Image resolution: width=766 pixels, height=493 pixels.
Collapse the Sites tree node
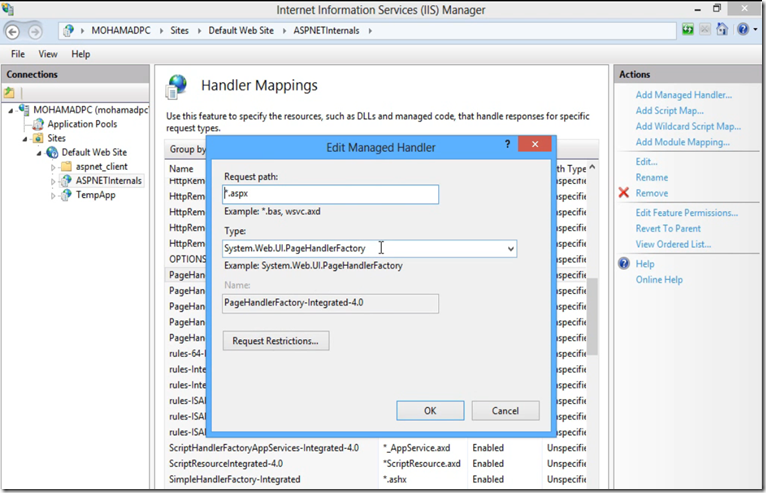25,139
